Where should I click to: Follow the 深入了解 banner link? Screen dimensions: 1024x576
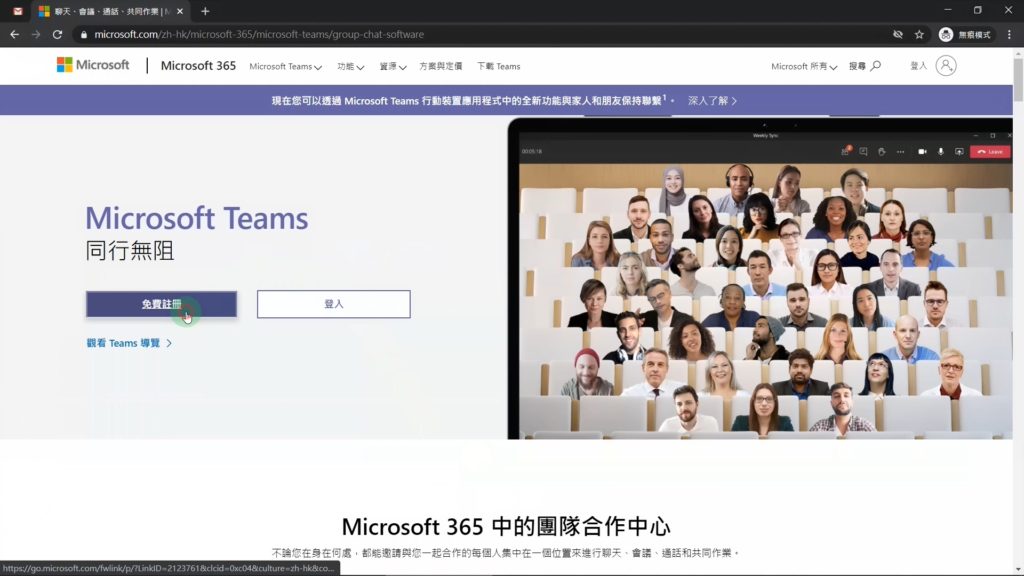point(712,101)
